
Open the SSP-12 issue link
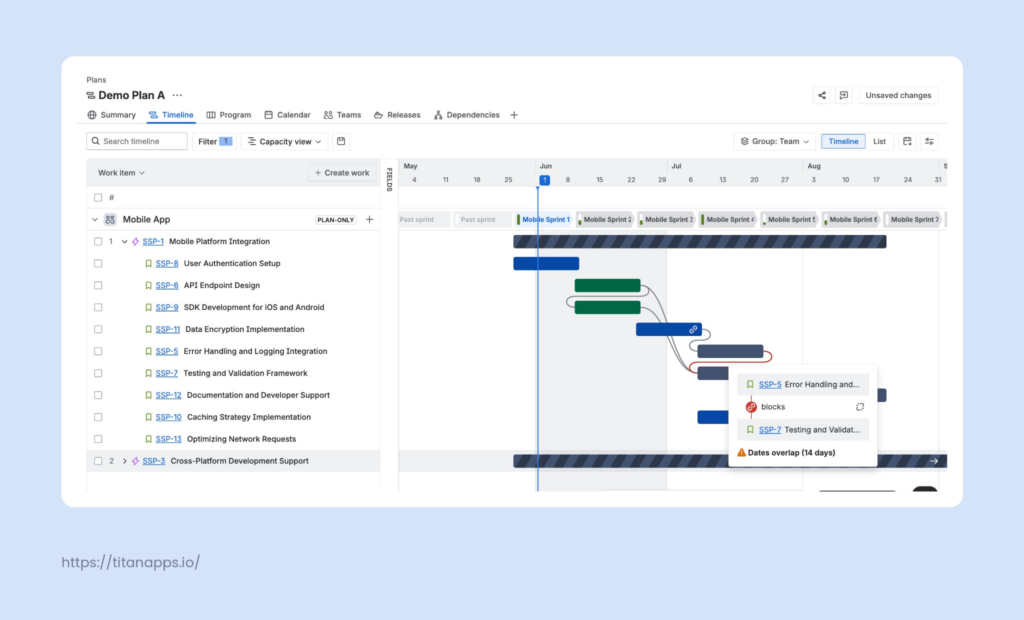coord(168,395)
